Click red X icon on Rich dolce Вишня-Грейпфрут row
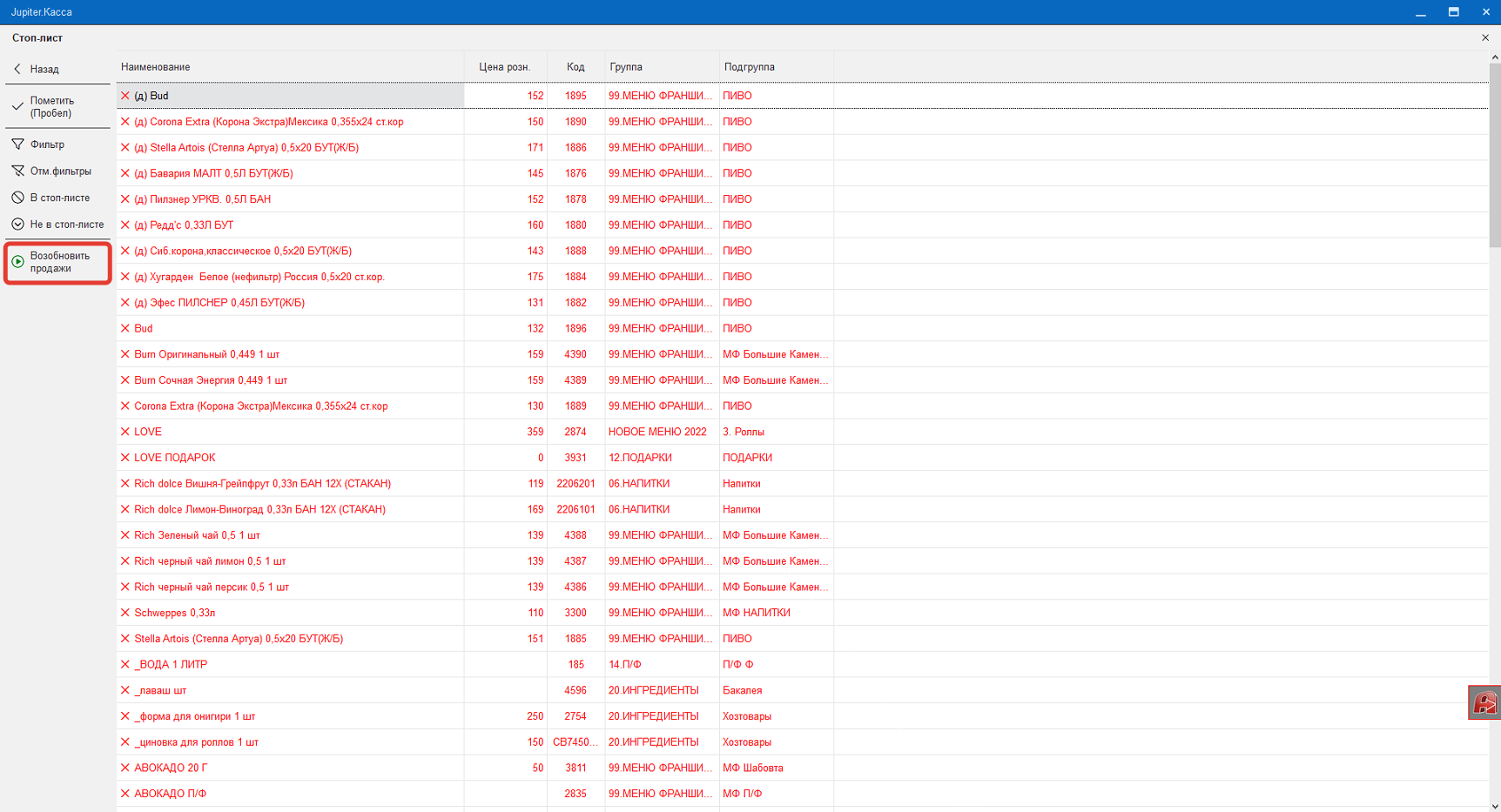 click(x=125, y=484)
